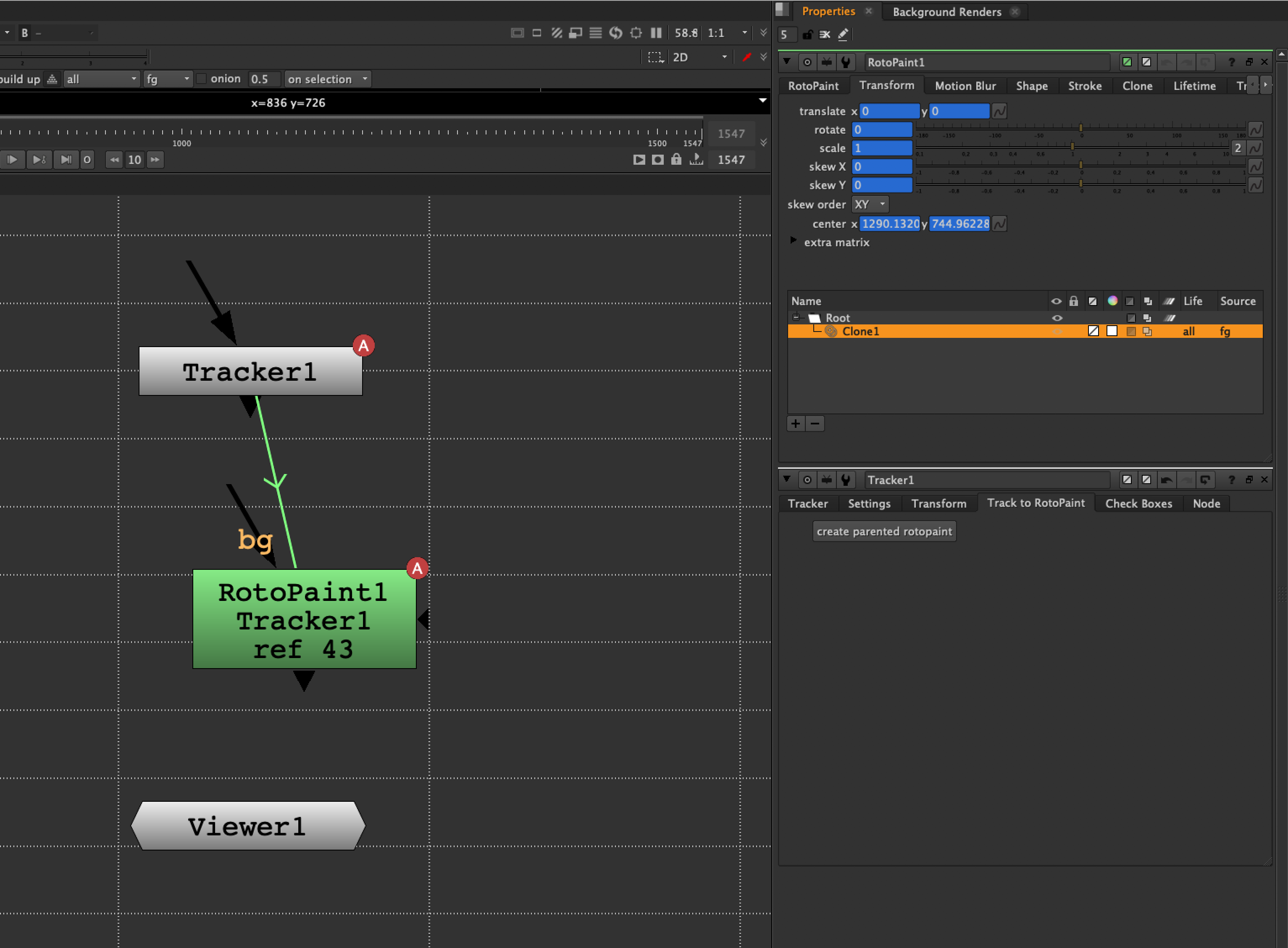Click the ROI dashed rectangle icon
Viewport: 1288px width, 948px height.
(x=655, y=57)
